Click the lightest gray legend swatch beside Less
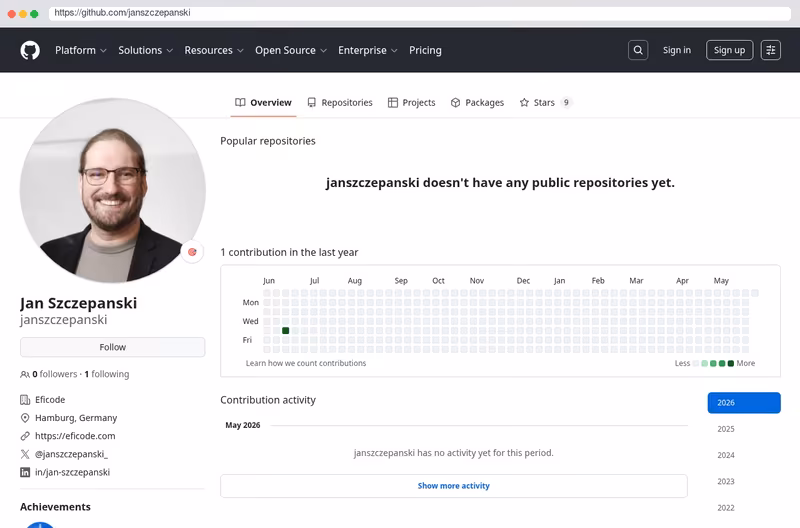800x528 pixels. point(695,363)
